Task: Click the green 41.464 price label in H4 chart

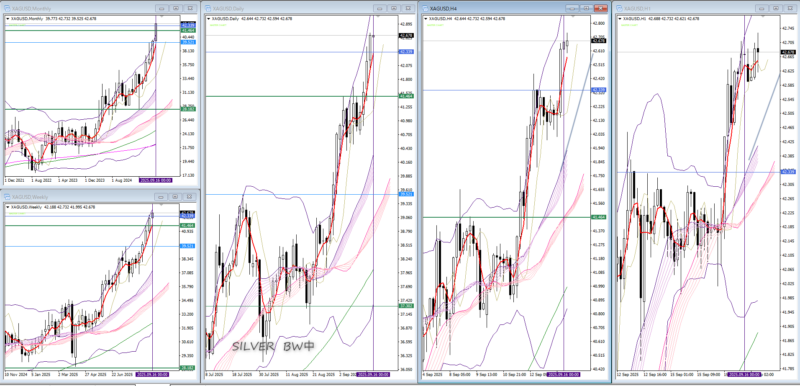Action: [598, 217]
